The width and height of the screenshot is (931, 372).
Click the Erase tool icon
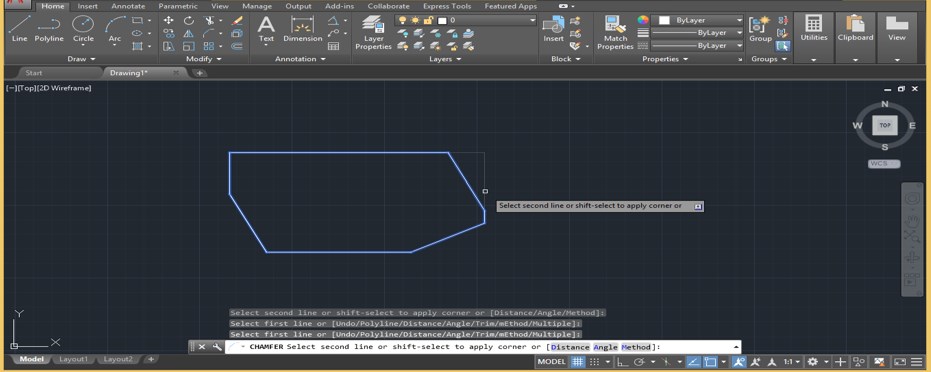[237, 20]
